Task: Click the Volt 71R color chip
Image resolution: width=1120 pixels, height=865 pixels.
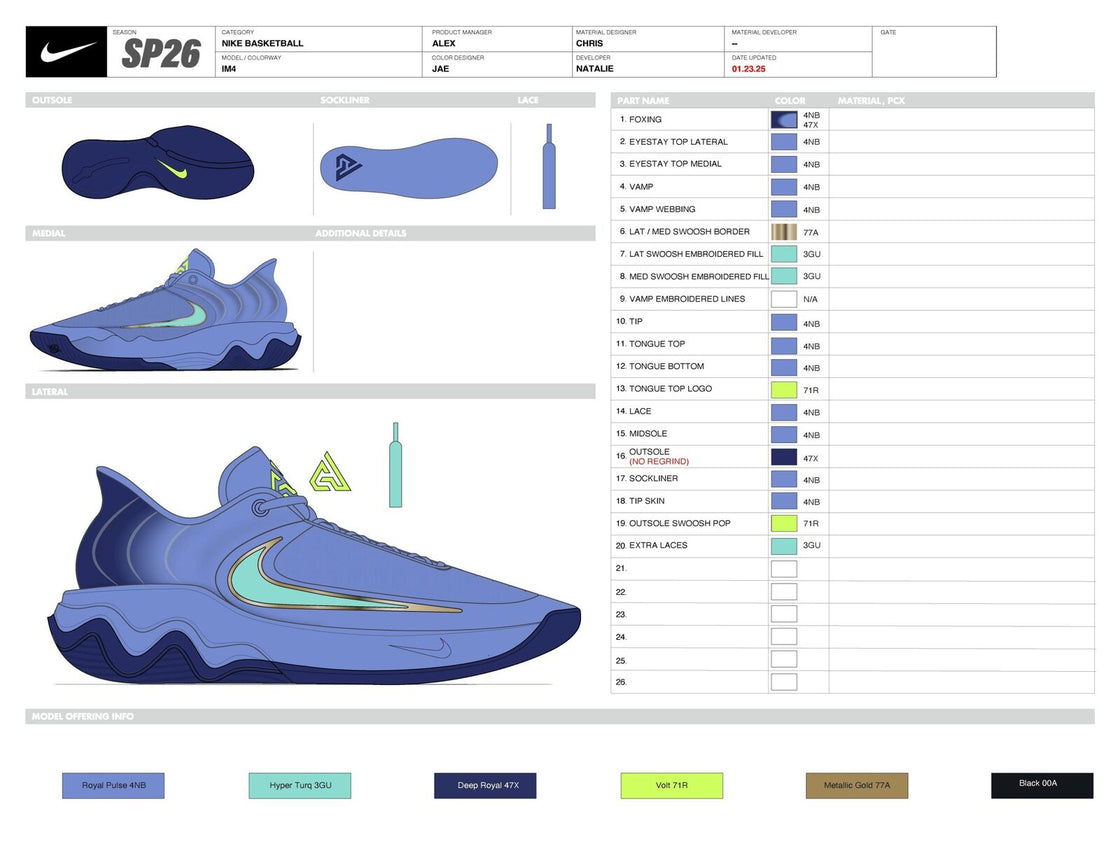Action: [x=671, y=785]
